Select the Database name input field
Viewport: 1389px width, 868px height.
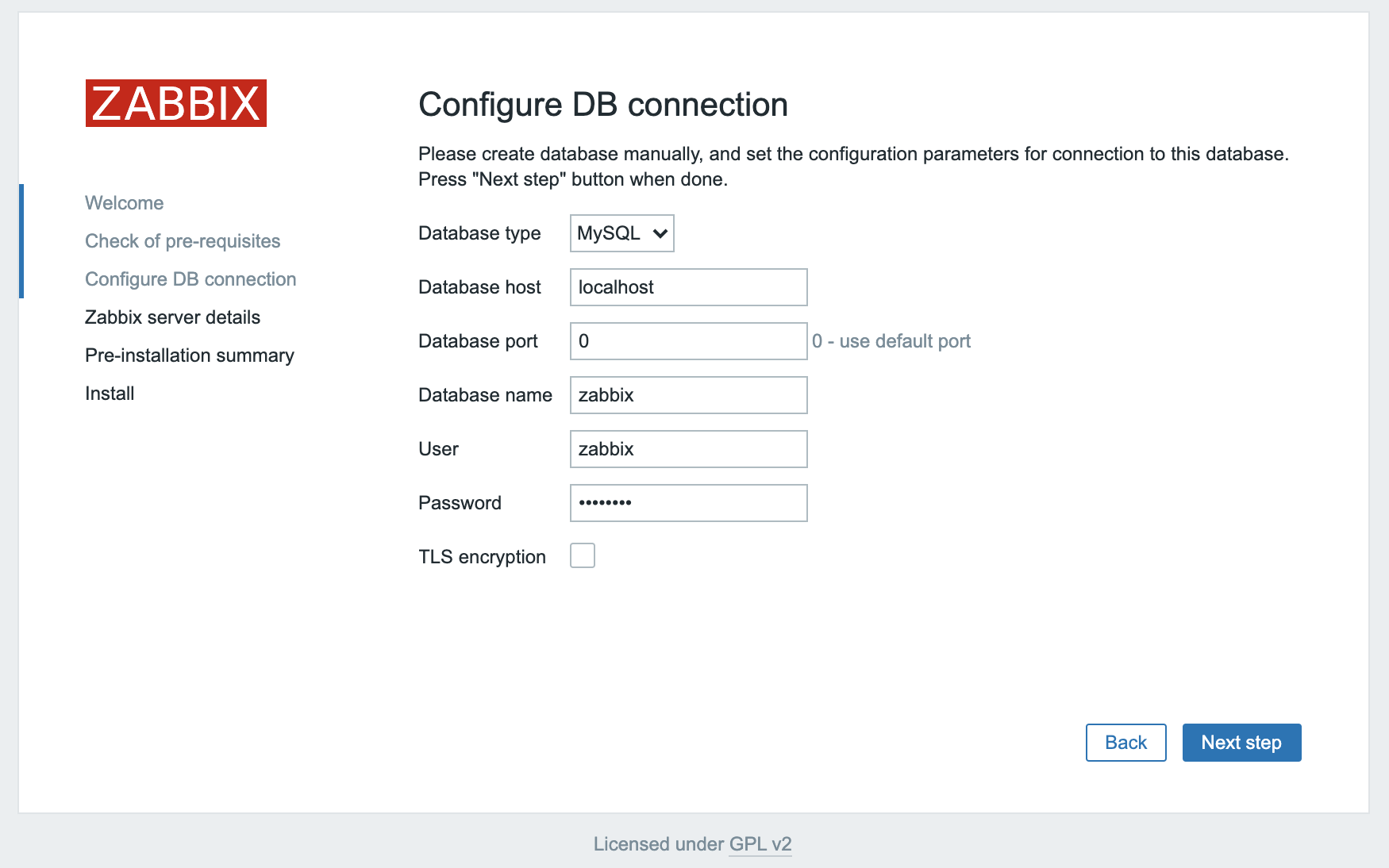pyautogui.click(x=688, y=395)
